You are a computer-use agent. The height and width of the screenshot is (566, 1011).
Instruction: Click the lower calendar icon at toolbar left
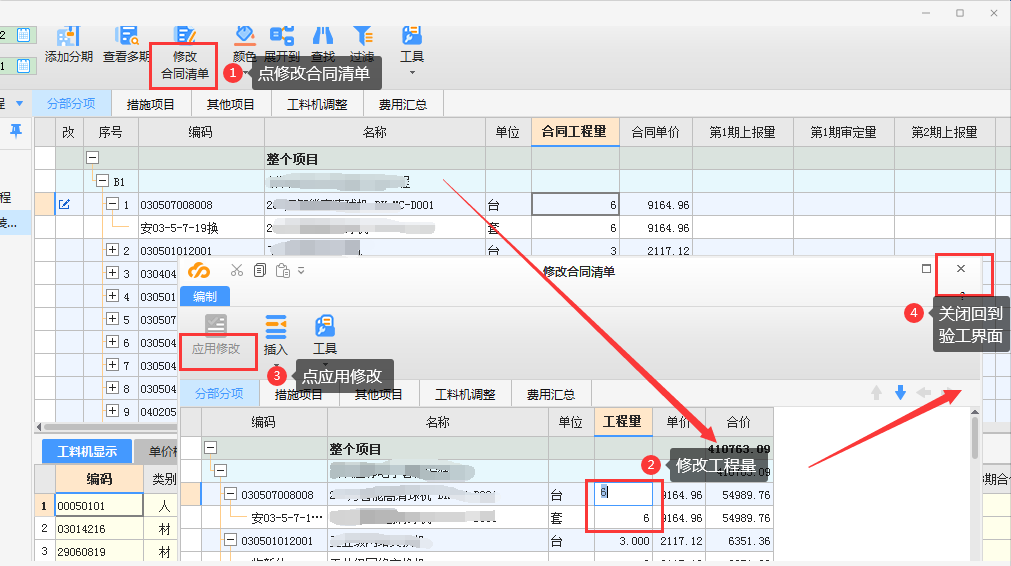[x=24, y=65]
